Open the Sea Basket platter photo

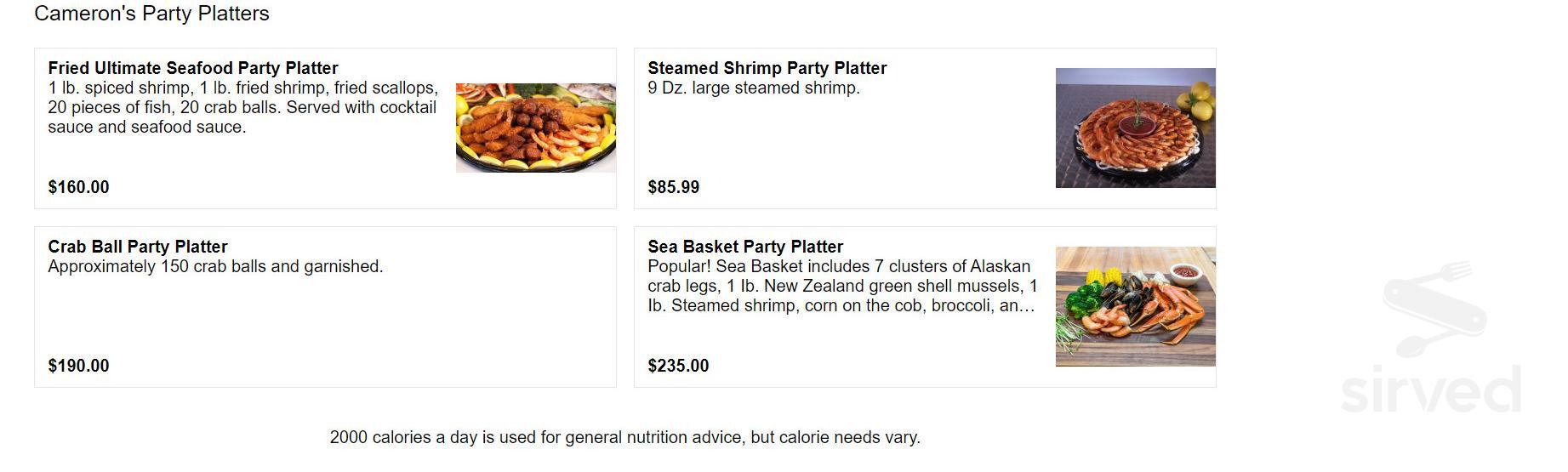pos(1135,306)
